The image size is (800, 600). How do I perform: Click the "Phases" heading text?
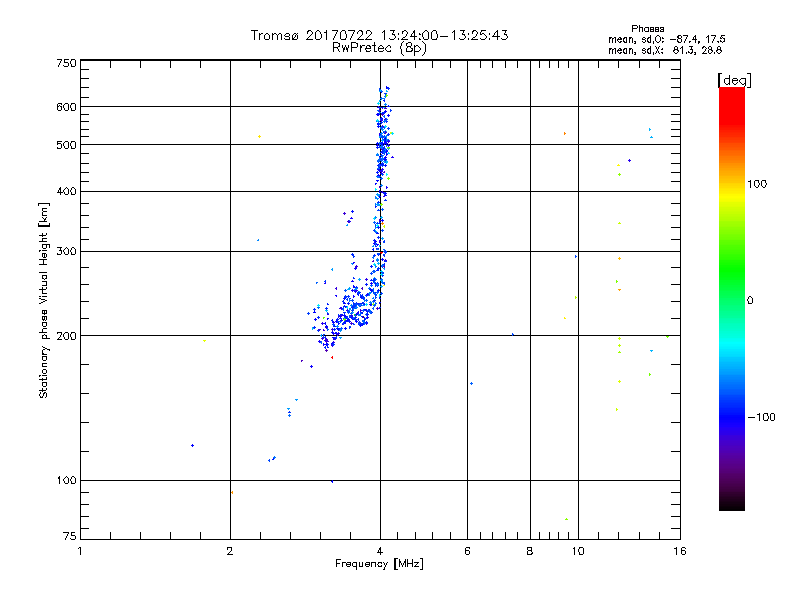click(647, 29)
